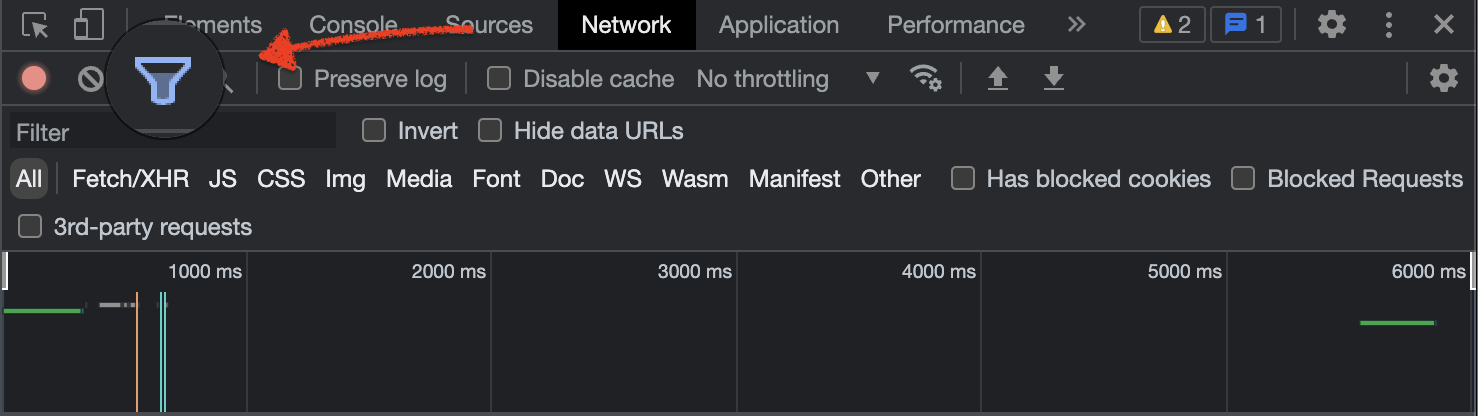Click the clear network log icon
The width and height of the screenshot is (1478, 416).
pos(91,79)
